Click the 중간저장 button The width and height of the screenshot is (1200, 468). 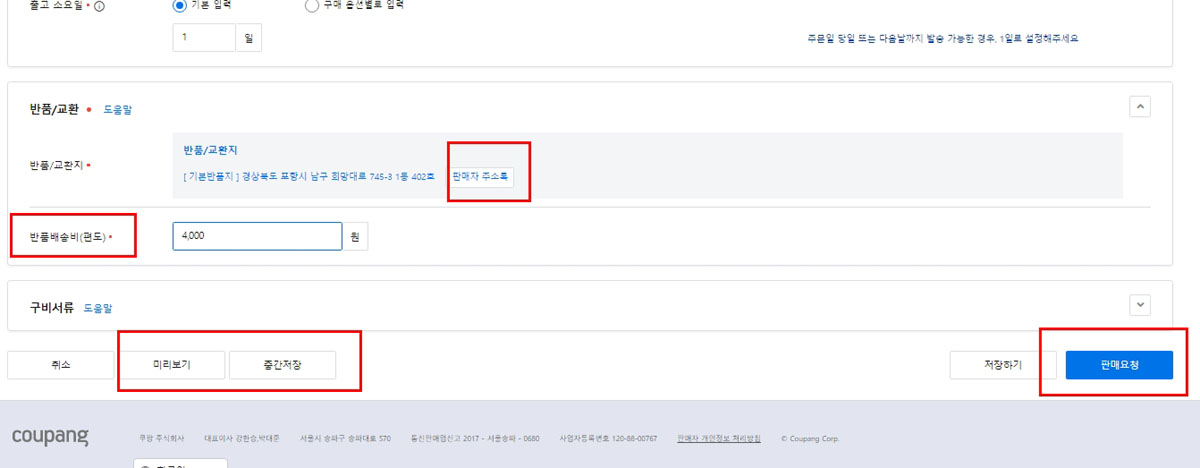point(282,365)
